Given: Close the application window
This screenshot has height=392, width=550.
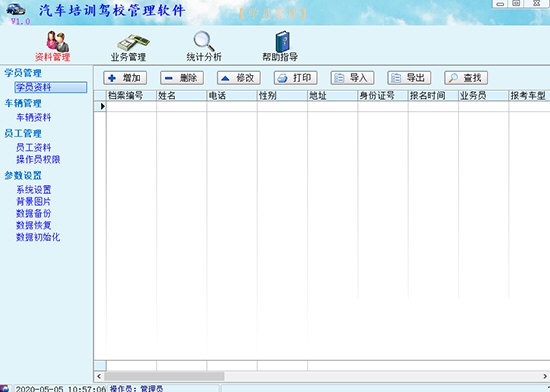Looking at the screenshot, I should click(x=536, y=4).
